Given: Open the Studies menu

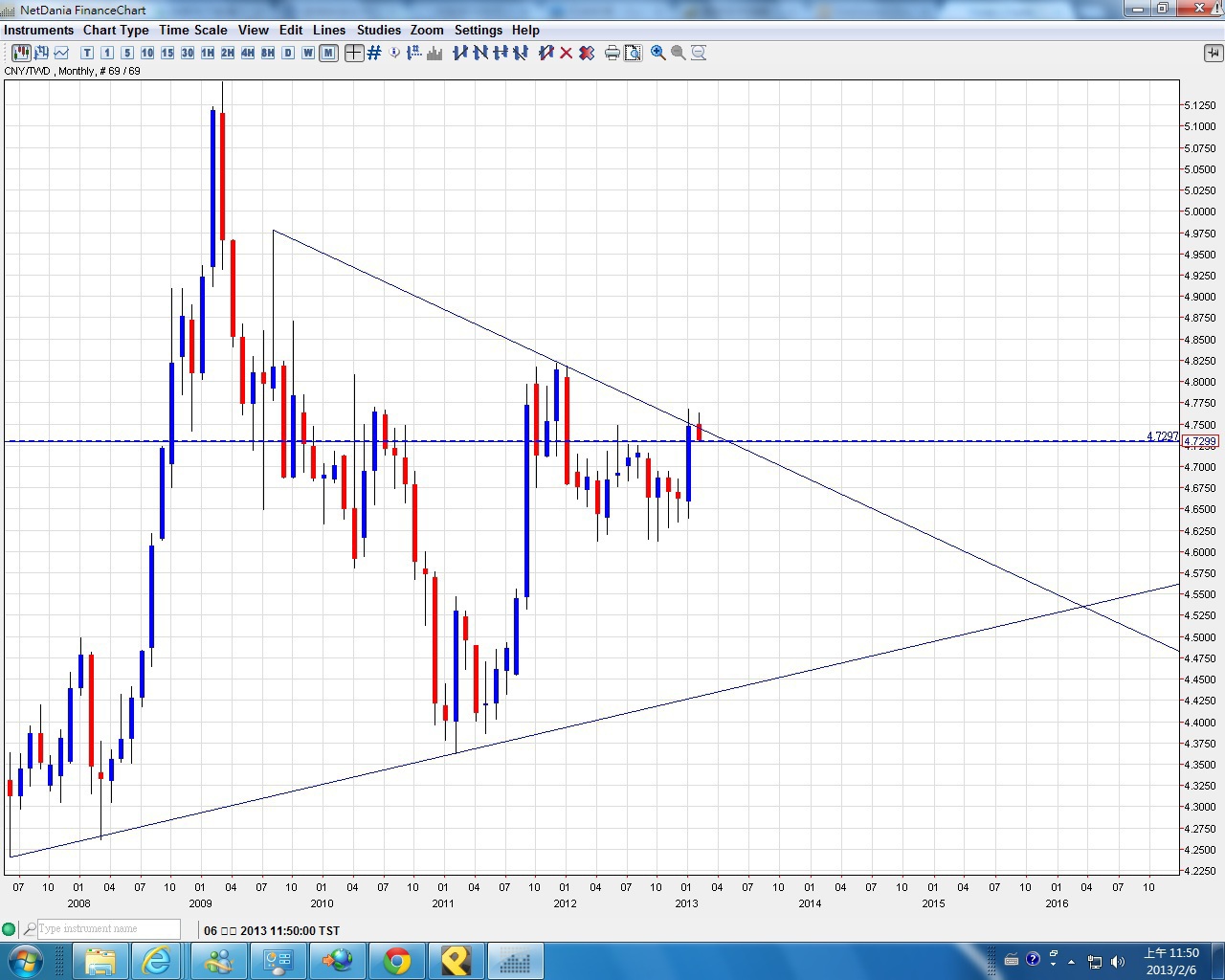Looking at the screenshot, I should pos(379,30).
